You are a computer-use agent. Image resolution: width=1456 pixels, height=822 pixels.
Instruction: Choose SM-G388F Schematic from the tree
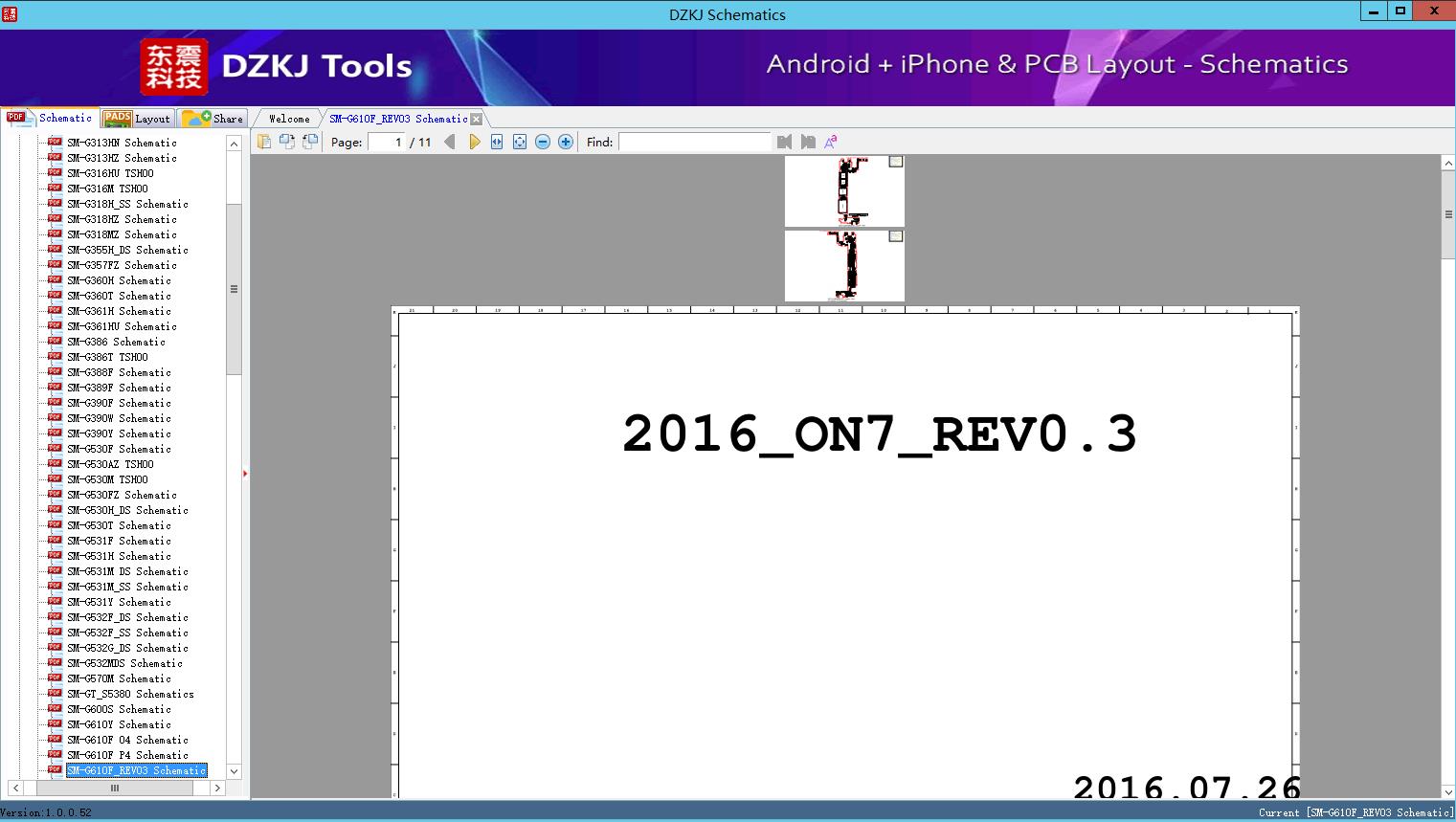pyautogui.click(x=119, y=372)
